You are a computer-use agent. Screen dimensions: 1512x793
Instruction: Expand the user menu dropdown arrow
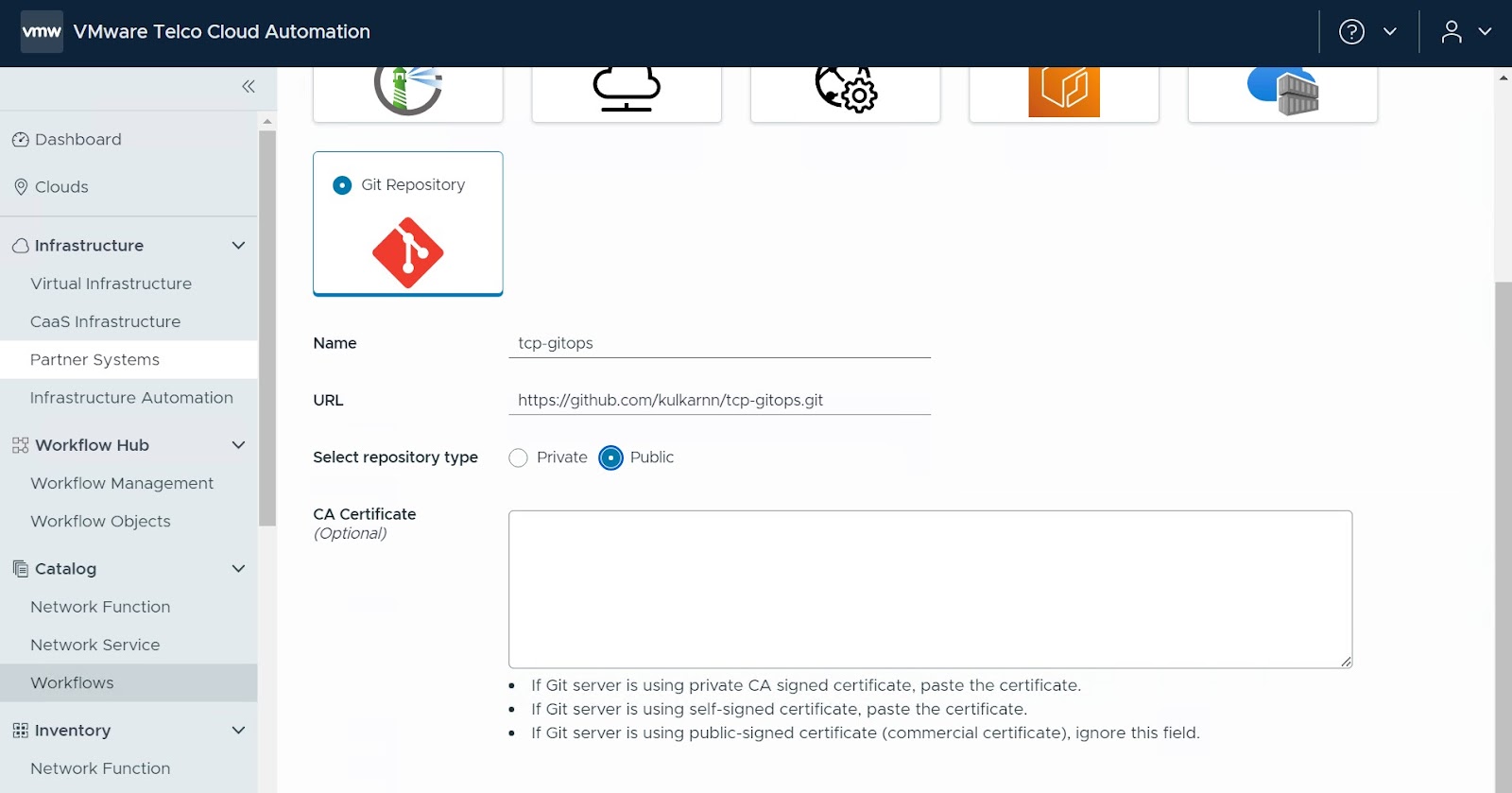point(1485,32)
